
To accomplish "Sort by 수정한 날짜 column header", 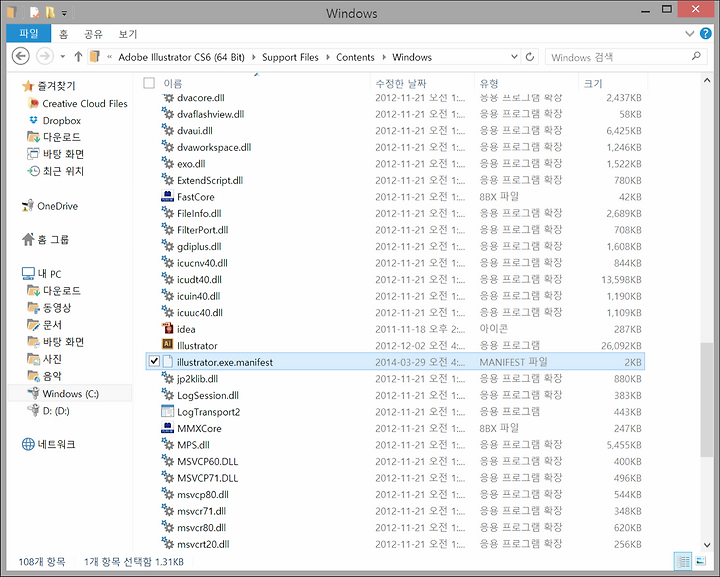I will pos(401,84).
